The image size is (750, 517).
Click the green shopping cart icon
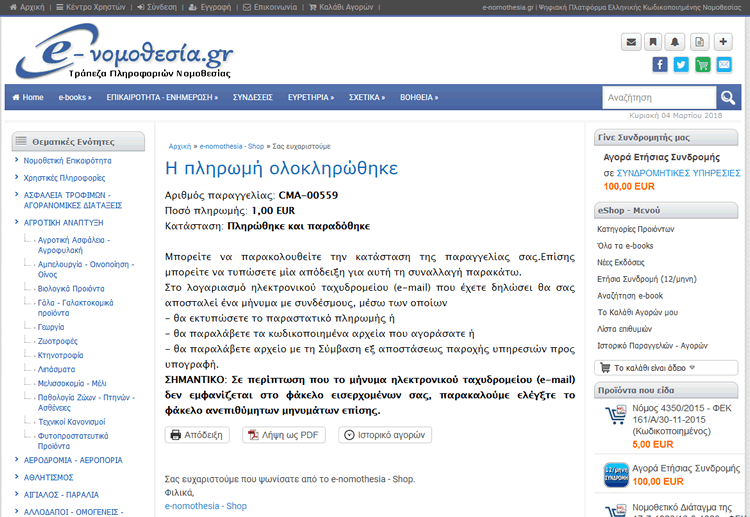(703, 65)
